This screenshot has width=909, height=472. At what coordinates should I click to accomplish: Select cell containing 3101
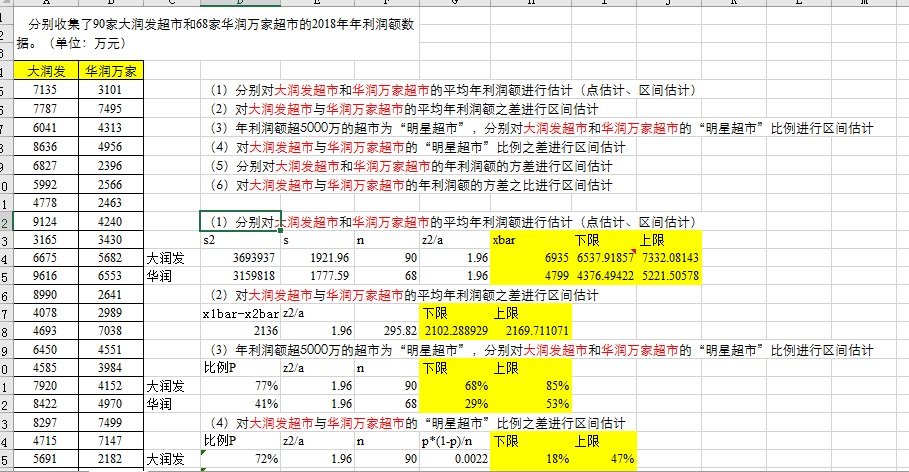(111, 90)
